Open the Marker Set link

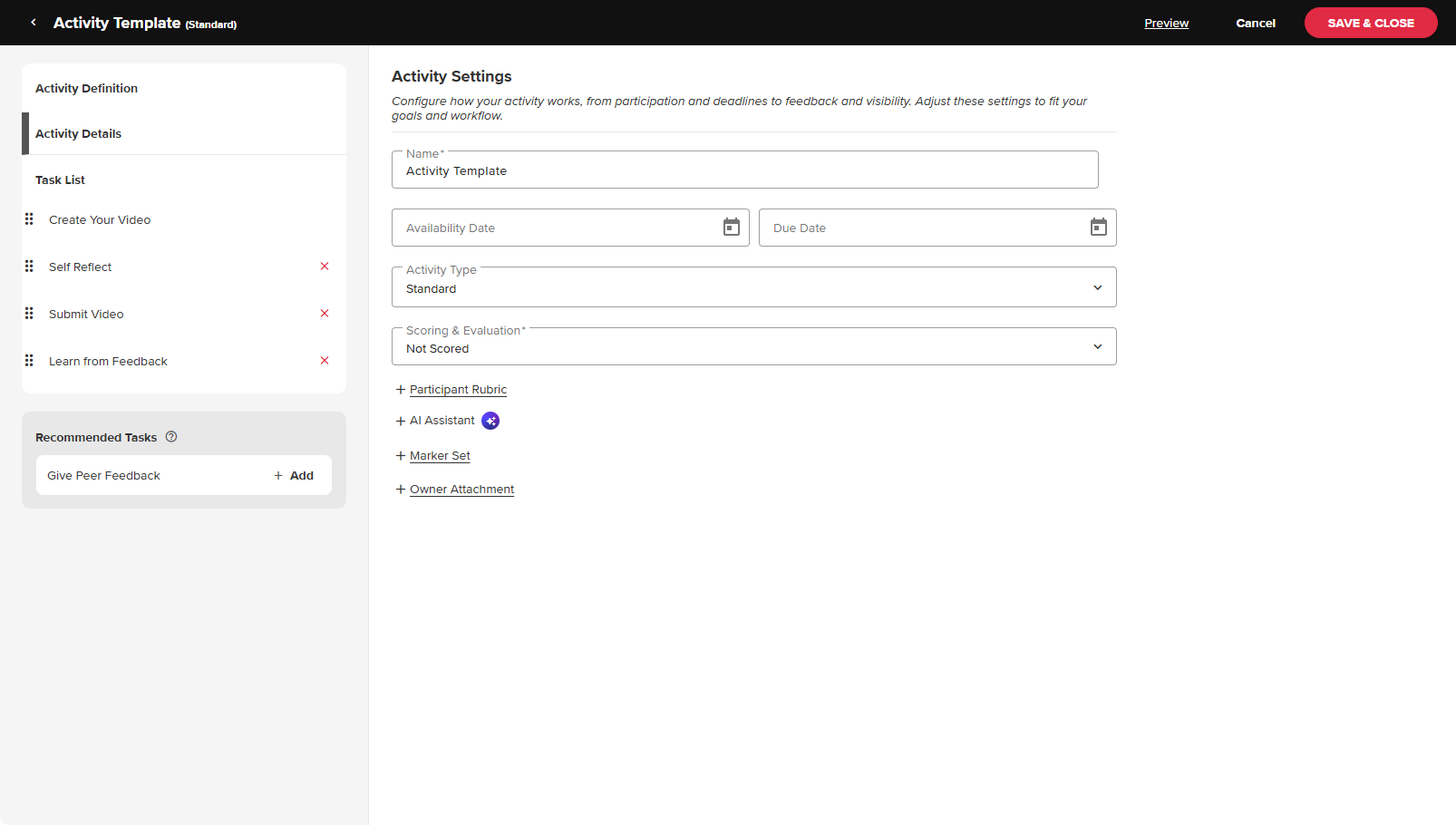(440, 456)
